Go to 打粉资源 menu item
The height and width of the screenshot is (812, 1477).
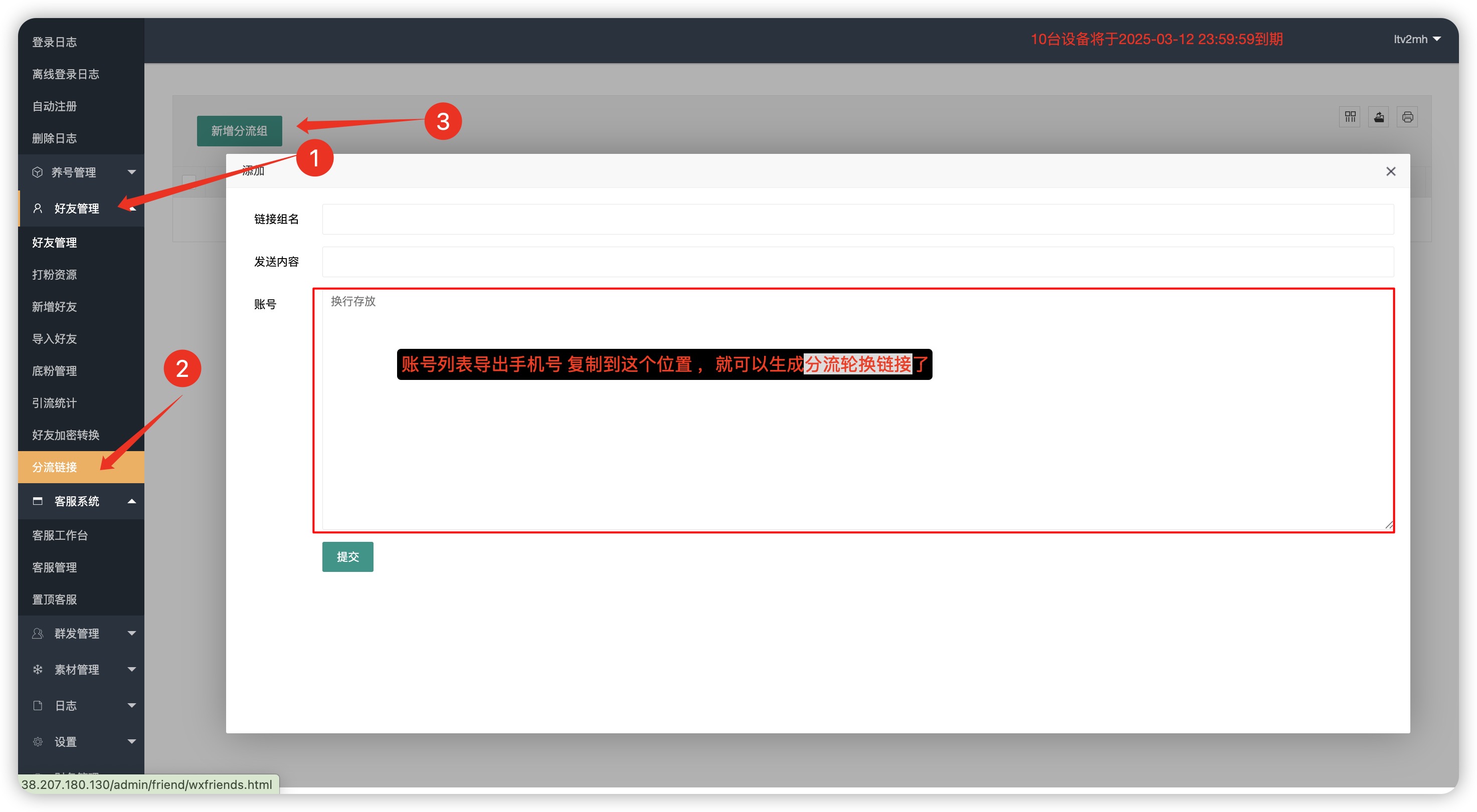(x=55, y=275)
